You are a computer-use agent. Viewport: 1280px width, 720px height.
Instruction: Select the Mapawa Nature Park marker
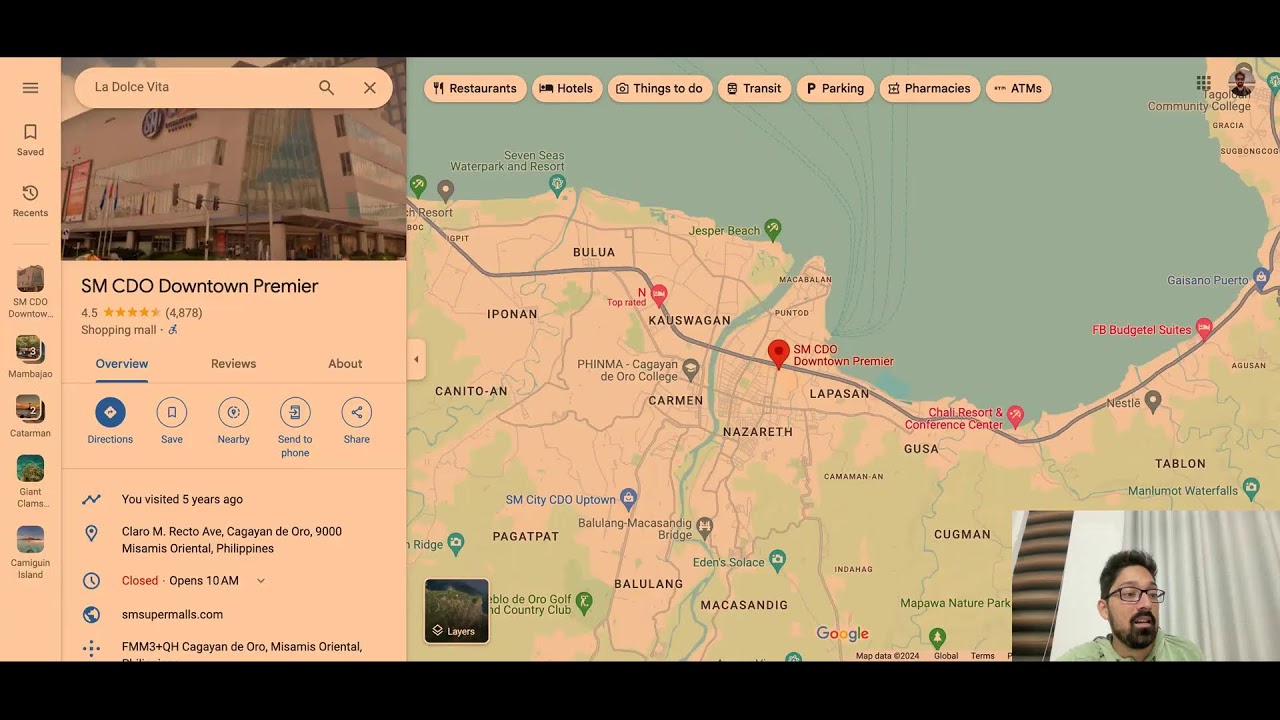pyautogui.click(x=937, y=636)
